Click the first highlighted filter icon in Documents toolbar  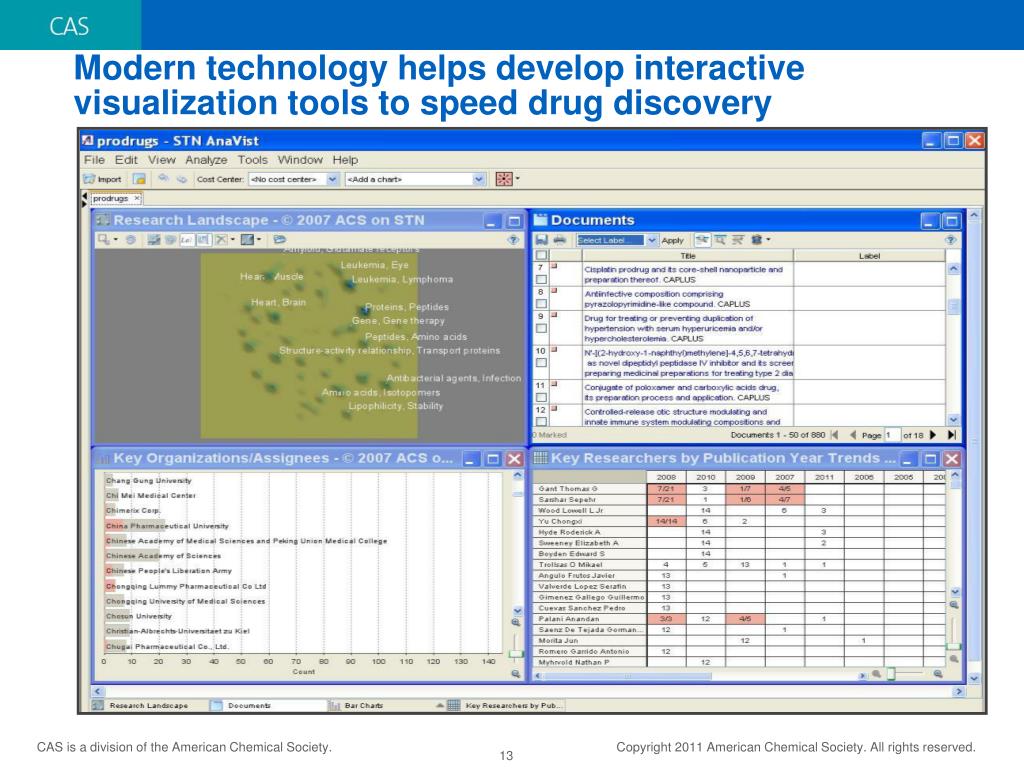[702, 240]
